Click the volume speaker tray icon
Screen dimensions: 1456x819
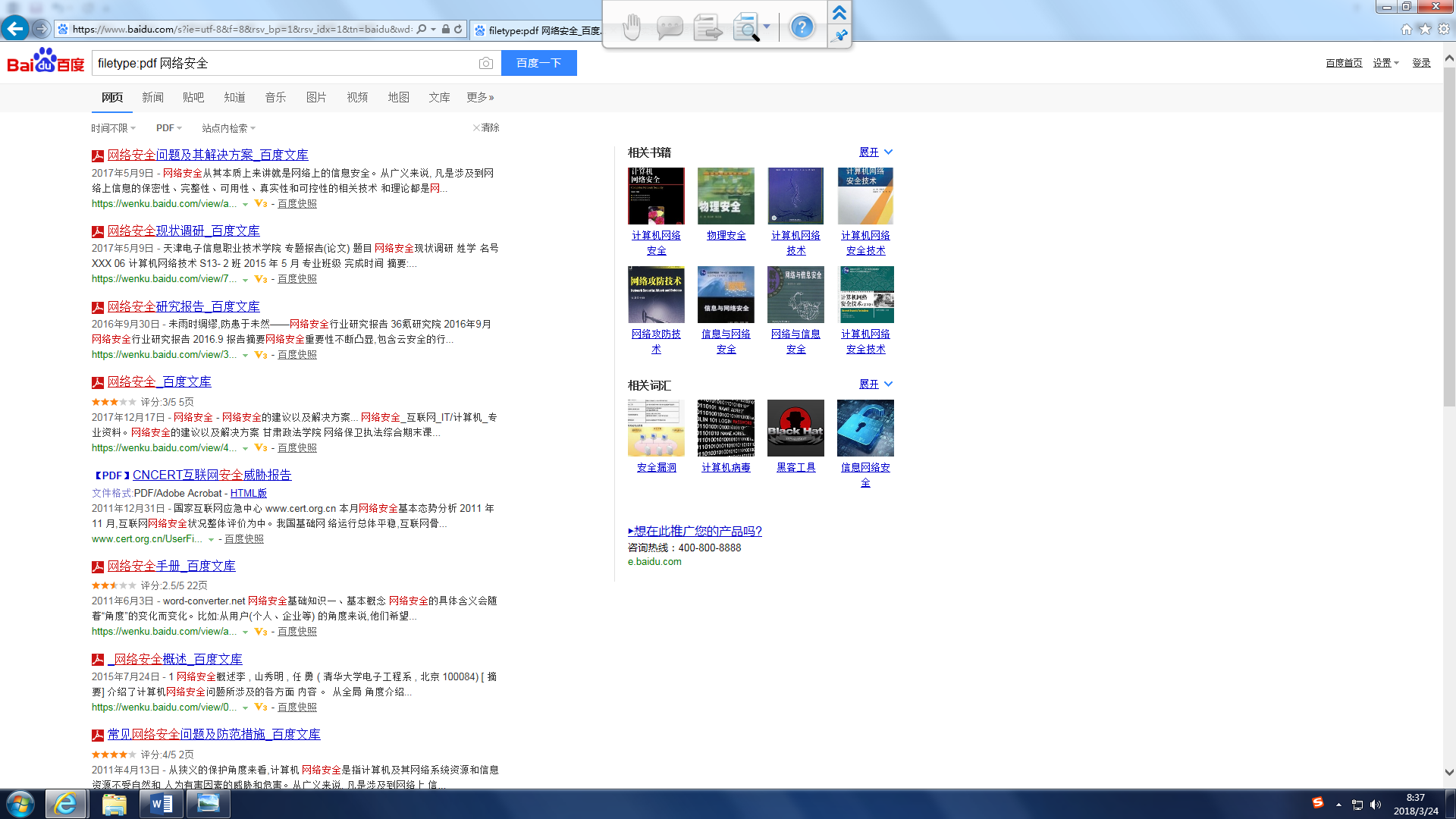(x=1376, y=805)
